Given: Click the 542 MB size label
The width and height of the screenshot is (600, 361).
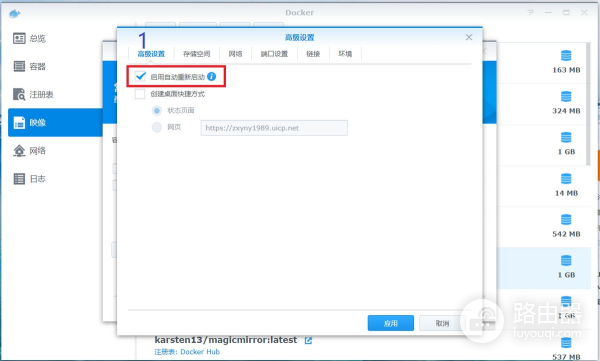Looking at the screenshot, I should point(566,234).
